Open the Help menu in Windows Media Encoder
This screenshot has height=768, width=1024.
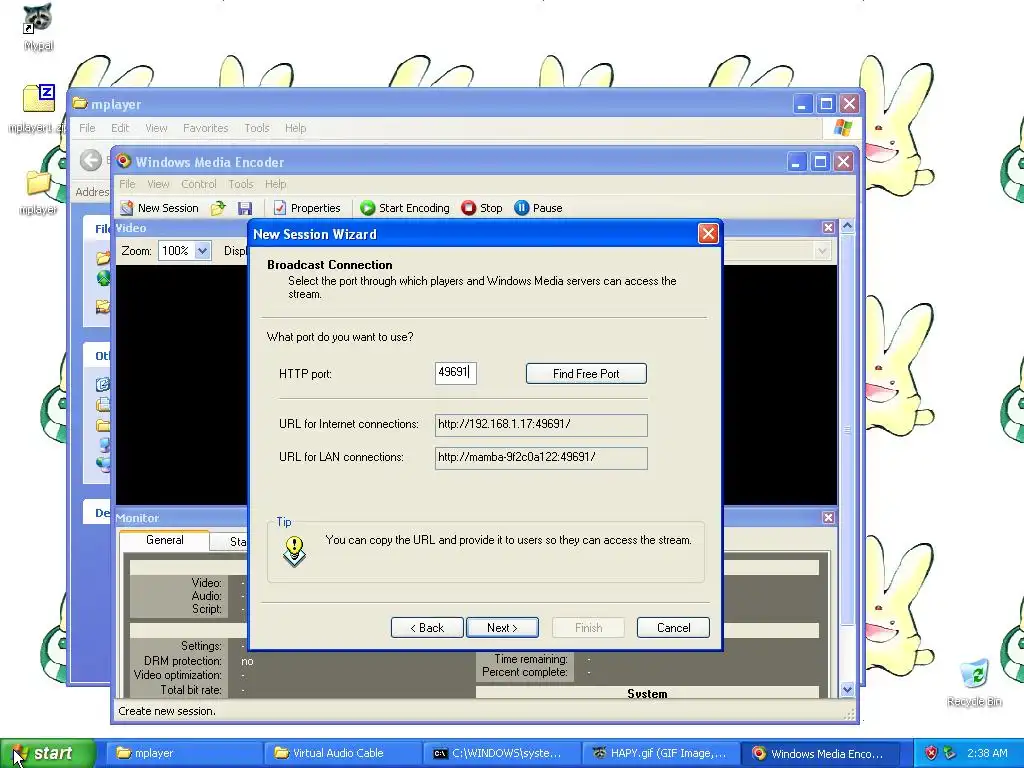pyautogui.click(x=276, y=184)
